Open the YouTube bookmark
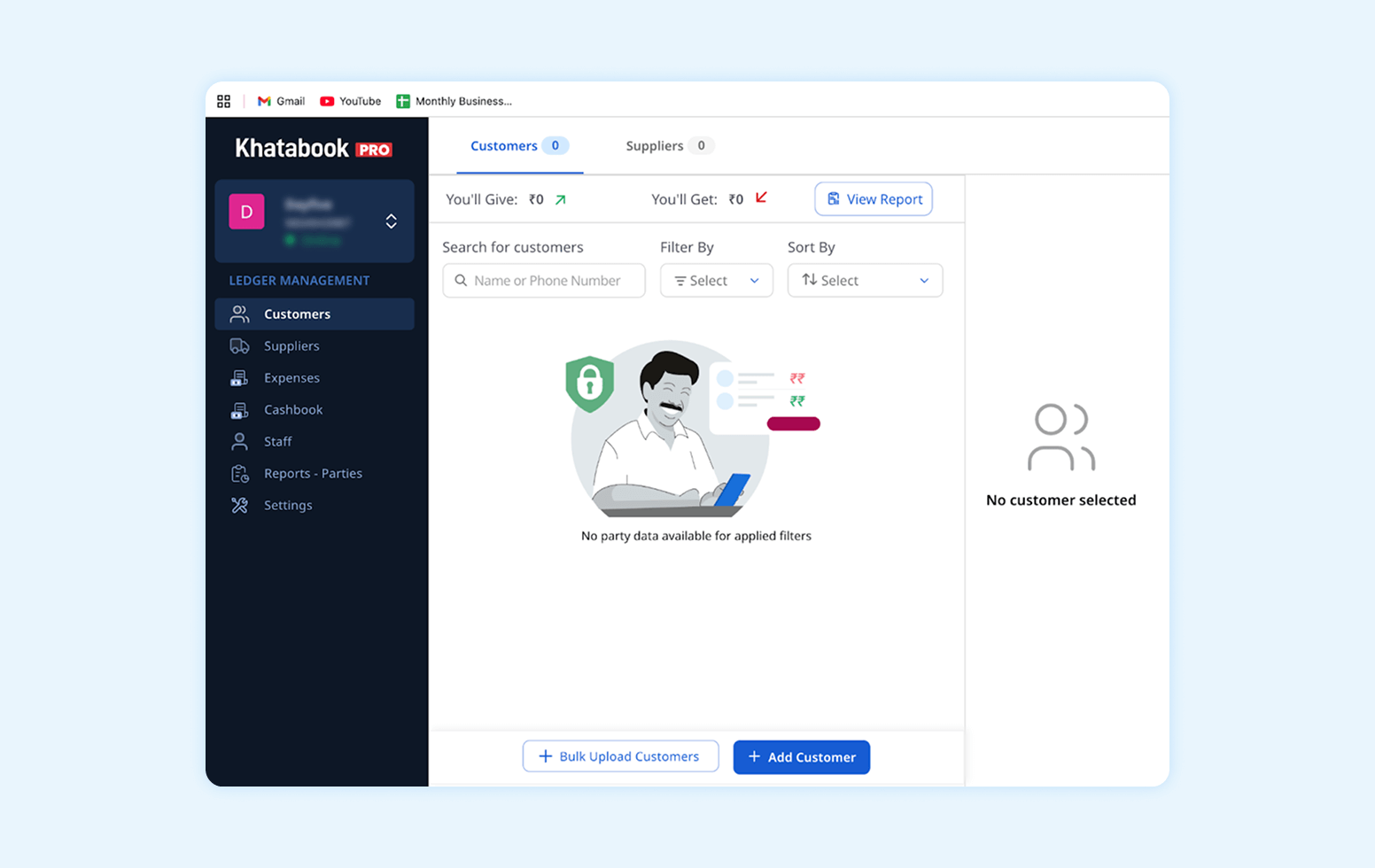This screenshot has height=868, width=1375. tap(351, 101)
